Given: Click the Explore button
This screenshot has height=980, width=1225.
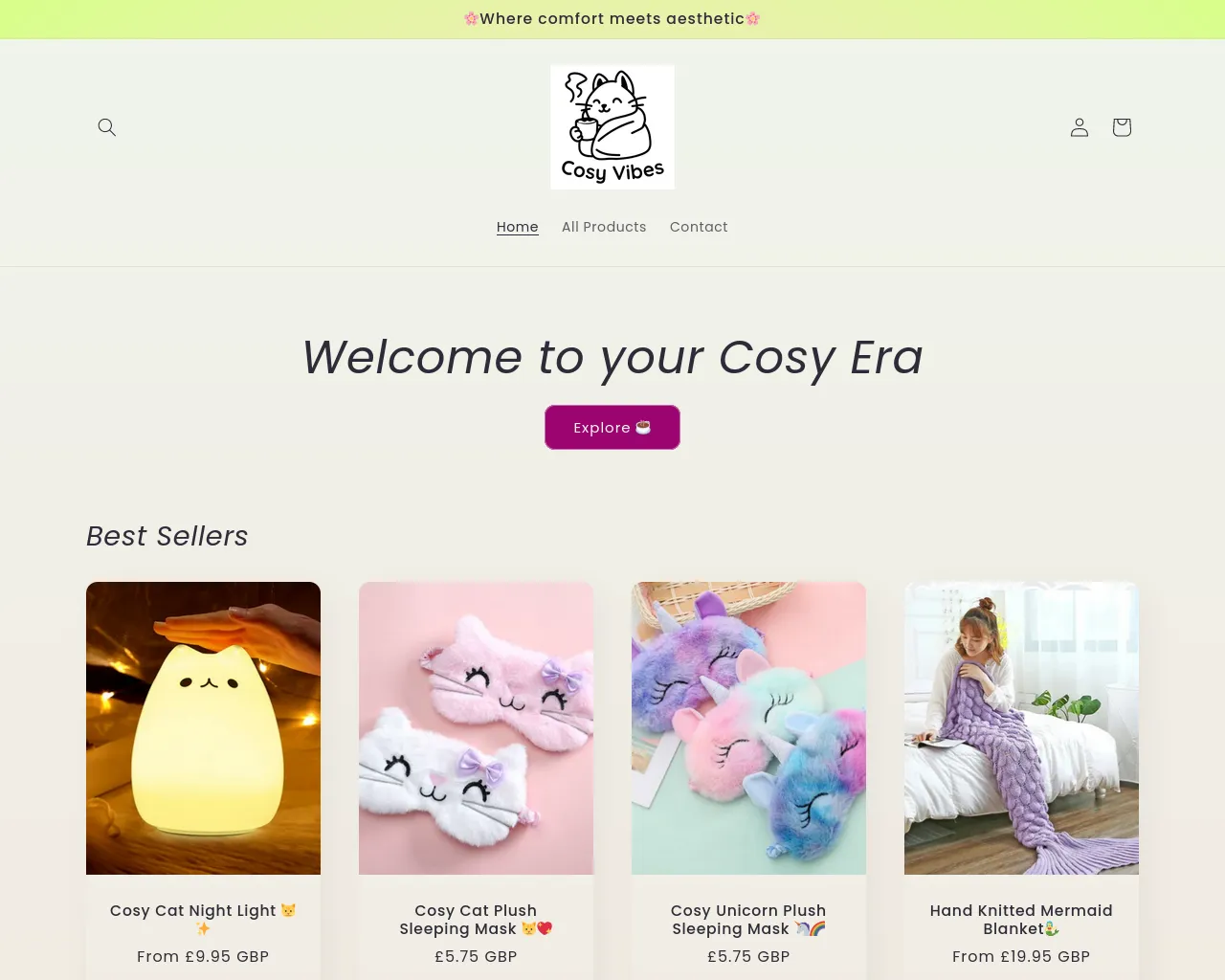Looking at the screenshot, I should tap(612, 427).
